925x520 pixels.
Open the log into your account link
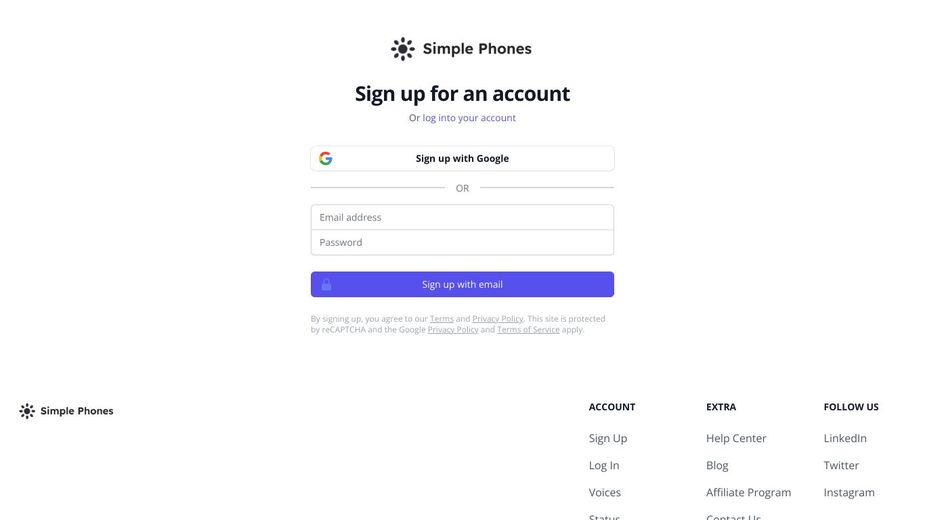point(469,118)
